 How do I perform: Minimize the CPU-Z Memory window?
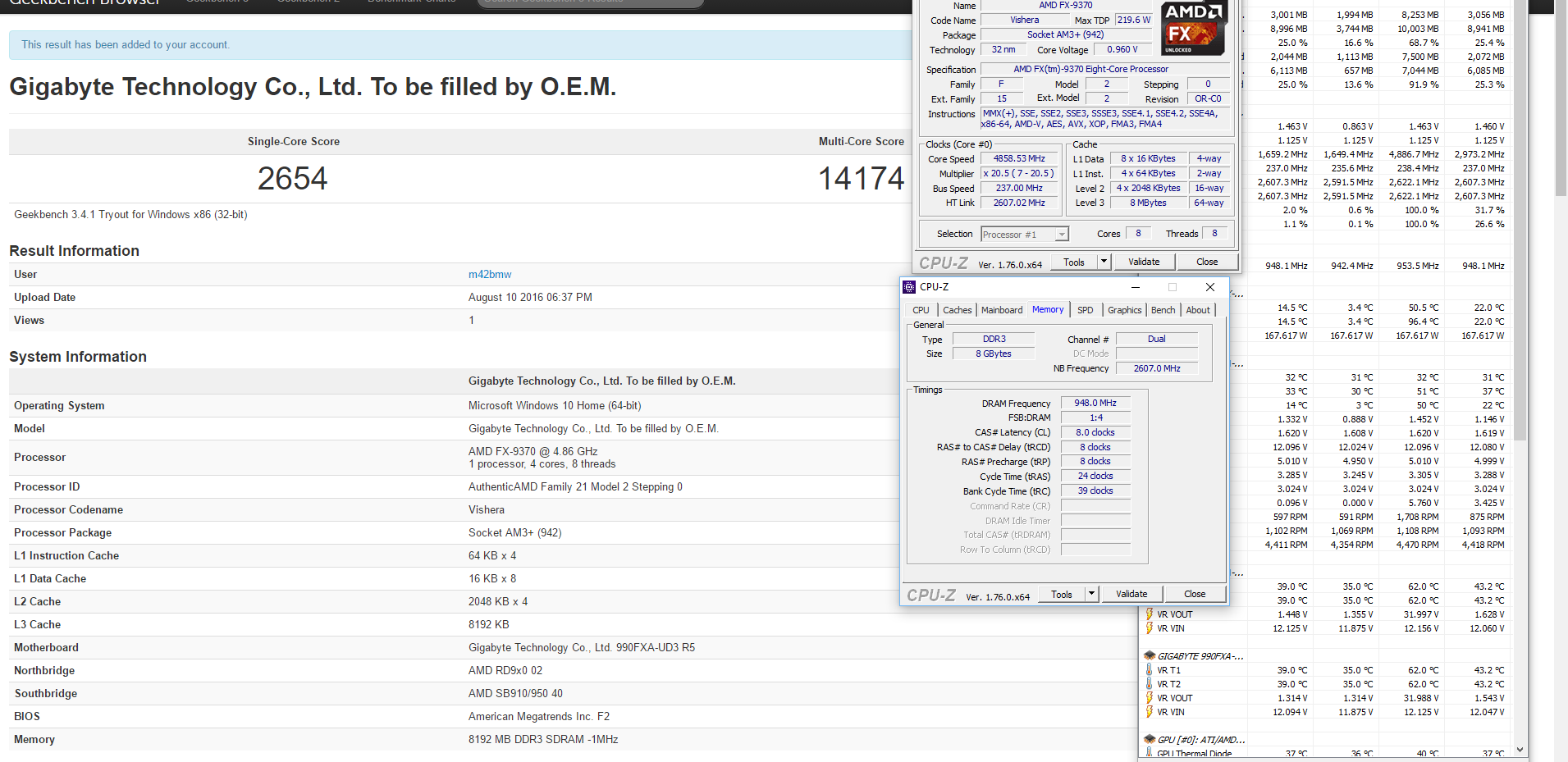1136,287
